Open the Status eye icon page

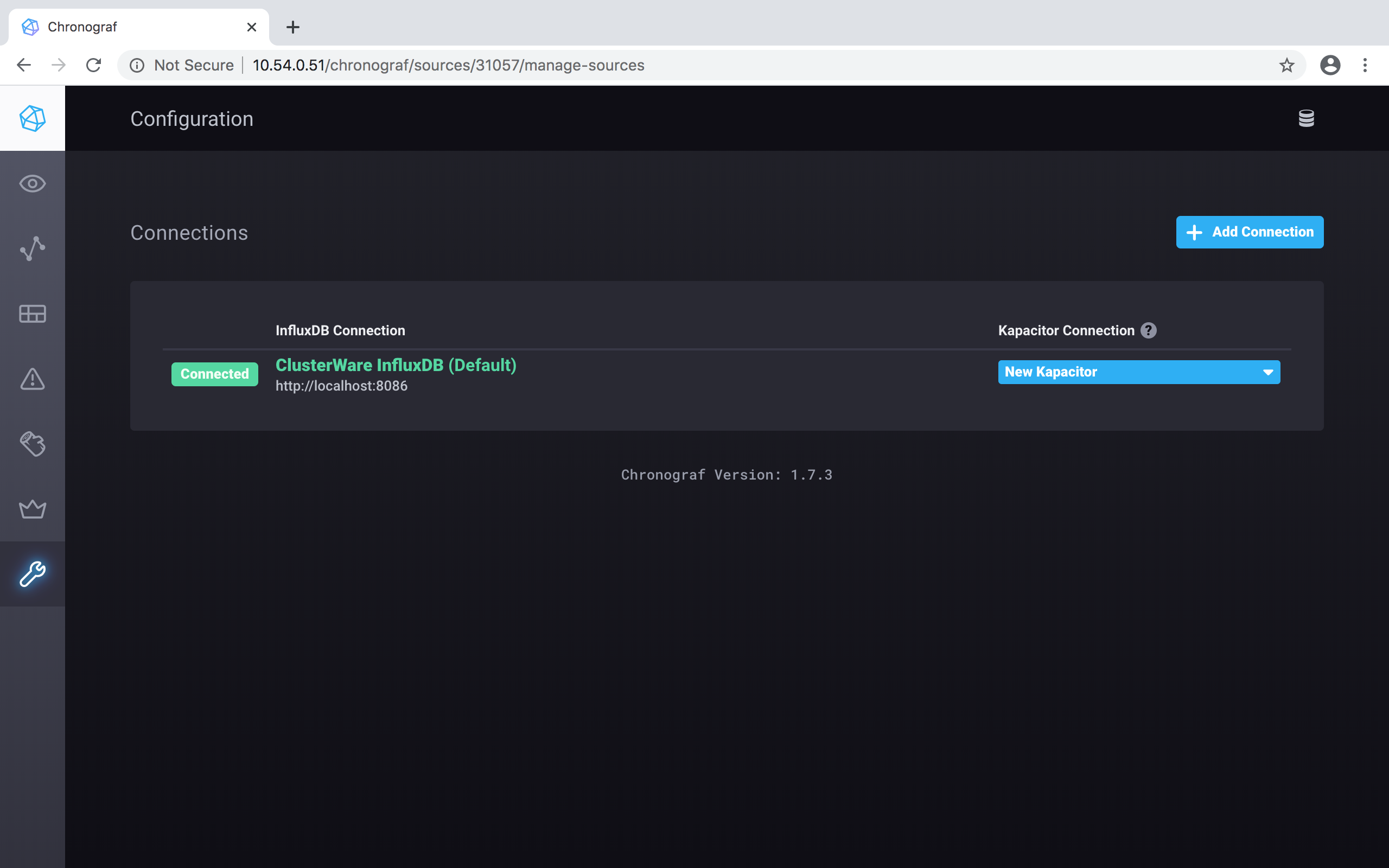[x=32, y=184]
